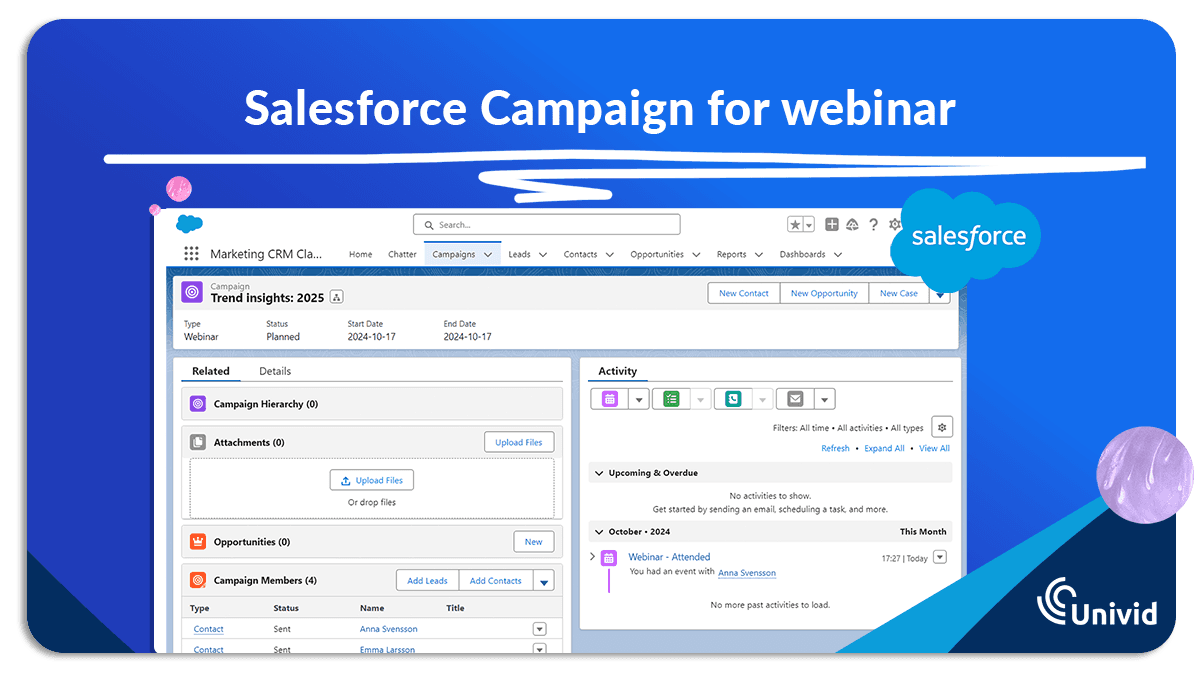Open the App Launcher grid icon
The height and width of the screenshot is (675, 1200).
(191, 254)
